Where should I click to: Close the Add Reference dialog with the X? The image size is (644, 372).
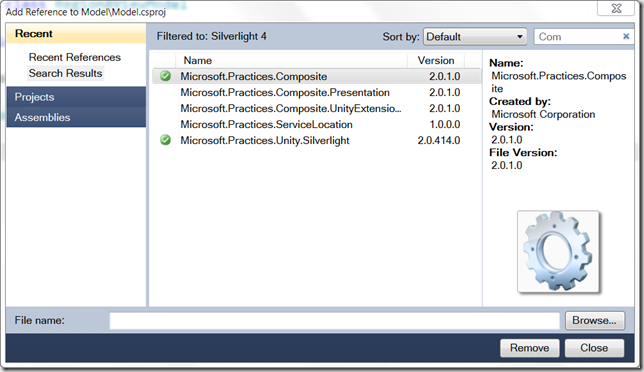coord(616,8)
